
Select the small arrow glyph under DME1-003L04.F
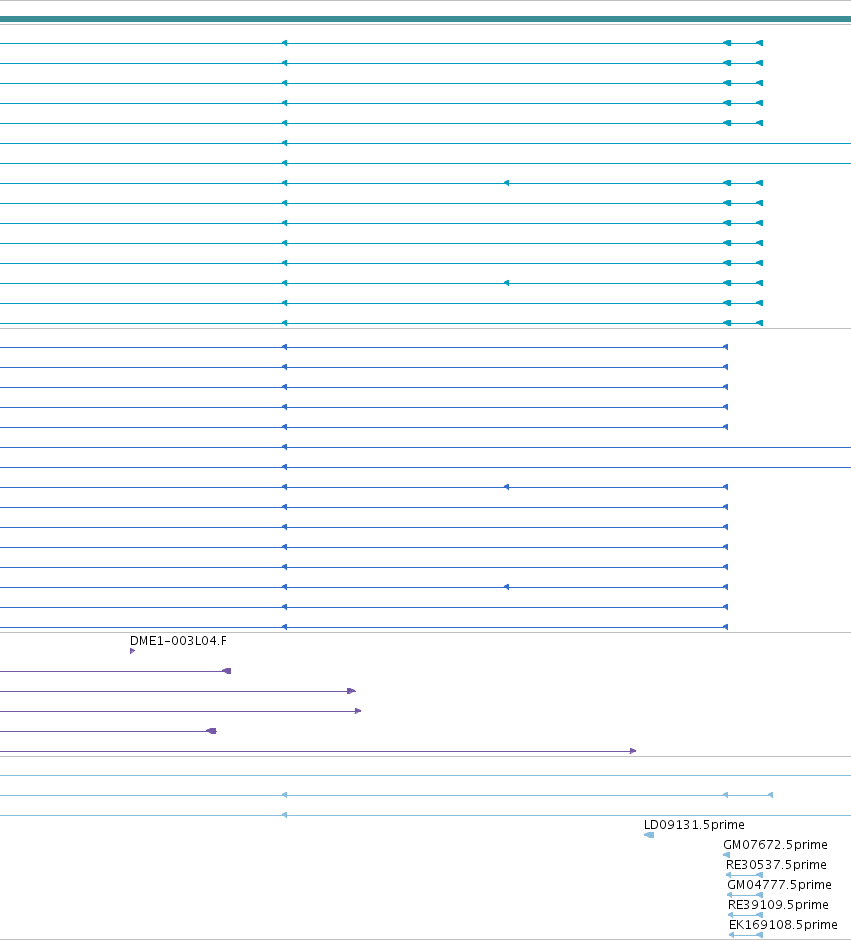132,651
